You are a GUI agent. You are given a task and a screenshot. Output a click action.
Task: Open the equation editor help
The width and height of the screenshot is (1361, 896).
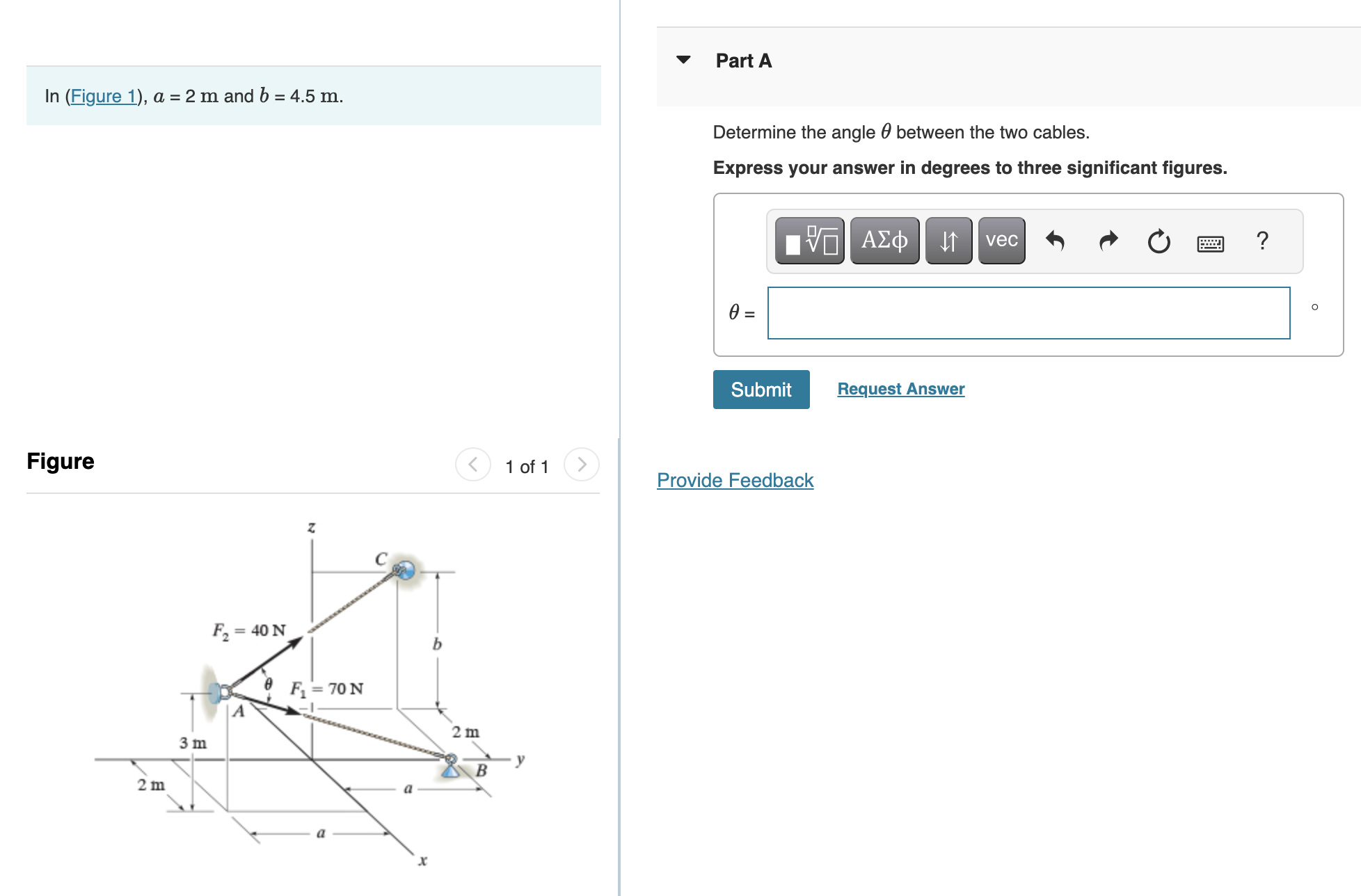pyautogui.click(x=1262, y=241)
